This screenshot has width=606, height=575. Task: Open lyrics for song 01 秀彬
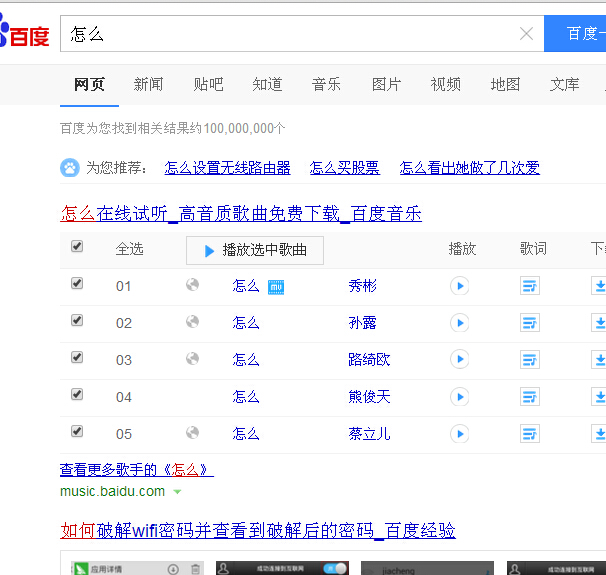pyautogui.click(x=529, y=286)
